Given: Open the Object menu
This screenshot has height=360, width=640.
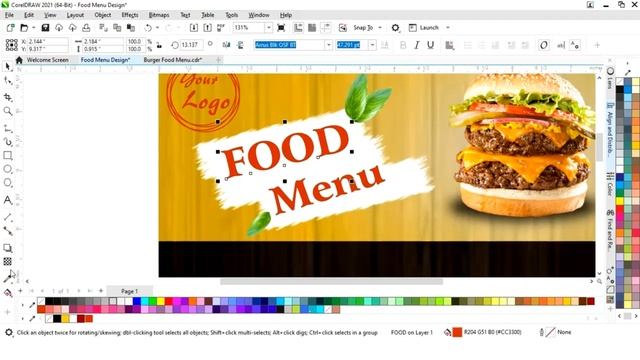Looking at the screenshot, I should pyautogui.click(x=102, y=15).
